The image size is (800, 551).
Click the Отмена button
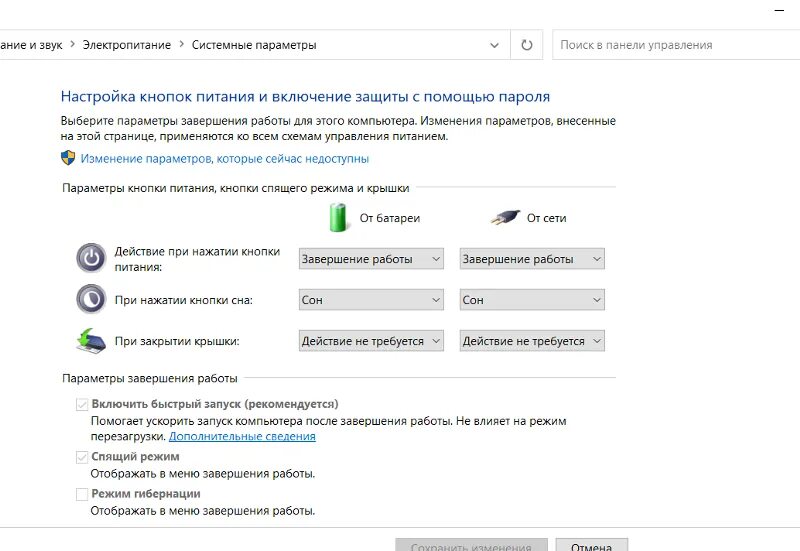(x=591, y=545)
